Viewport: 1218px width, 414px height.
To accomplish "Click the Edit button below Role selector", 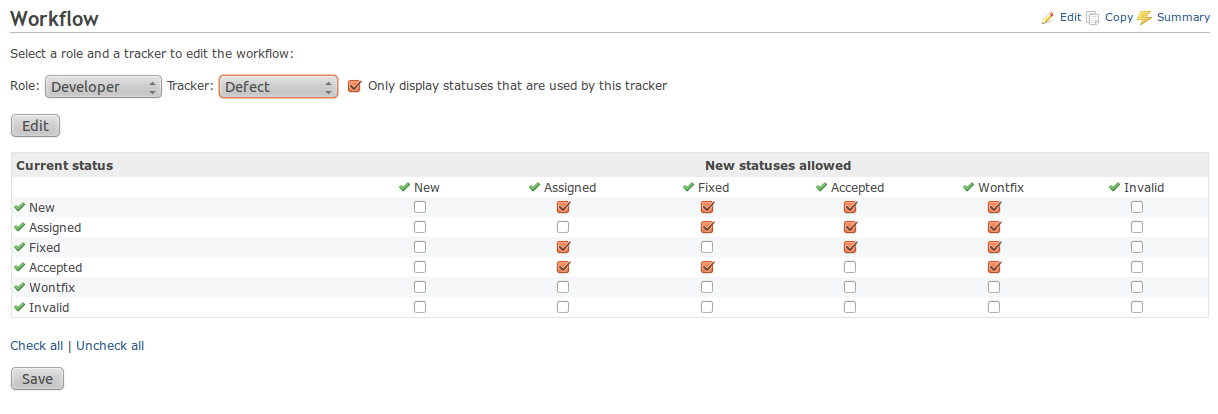I will tap(35, 126).
